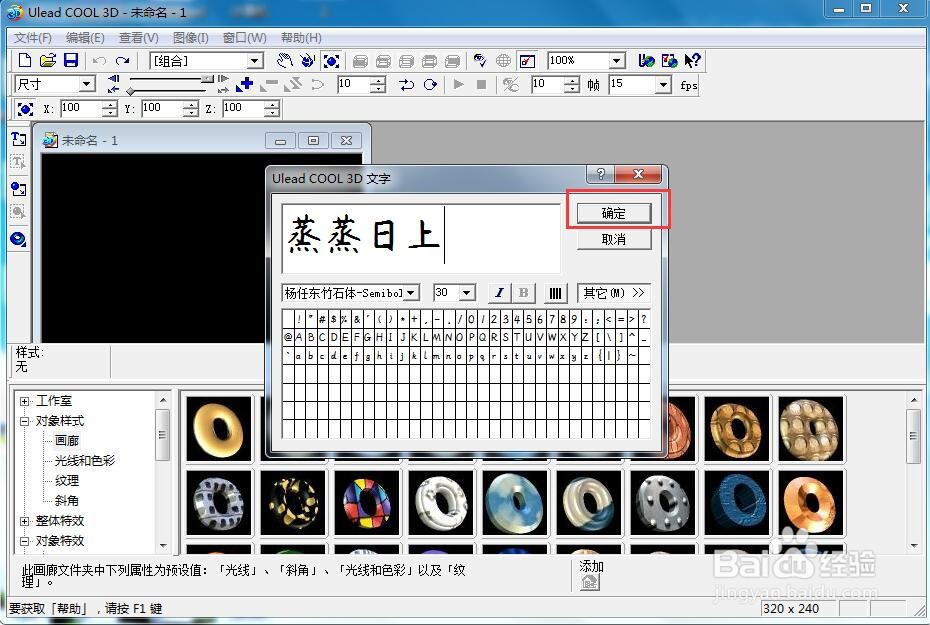Click the Insert Text icon in left toolbar
This screenshot has height=625, width=930.
click(x=18, y=139)
